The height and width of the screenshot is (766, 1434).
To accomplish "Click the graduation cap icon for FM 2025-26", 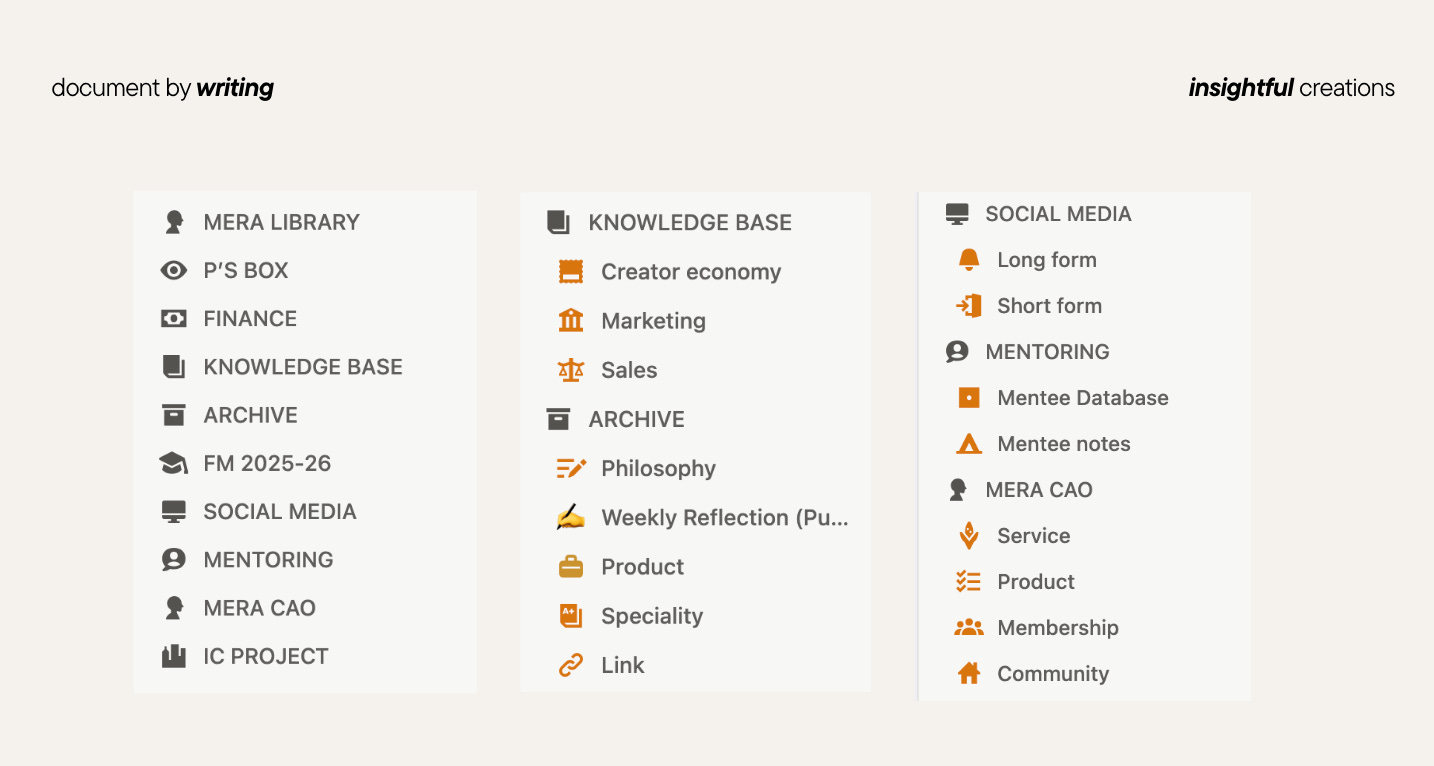I will coord(174,463).
